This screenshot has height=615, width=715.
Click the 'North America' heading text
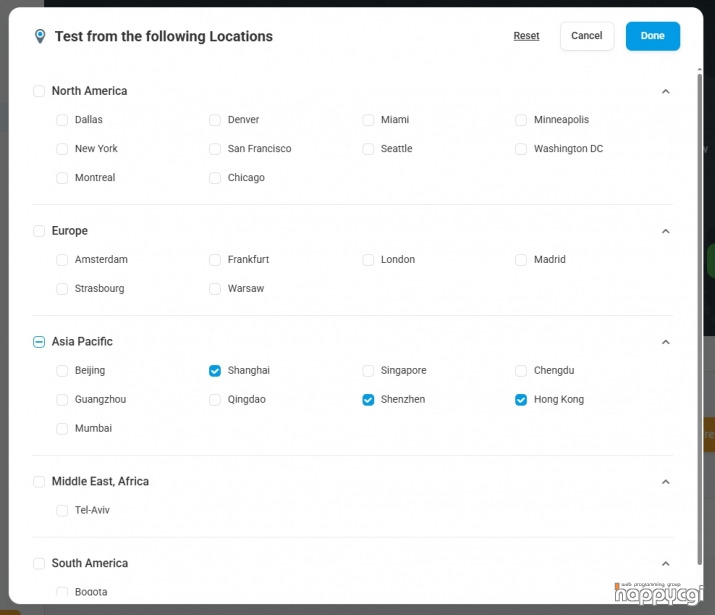(89, 91)
